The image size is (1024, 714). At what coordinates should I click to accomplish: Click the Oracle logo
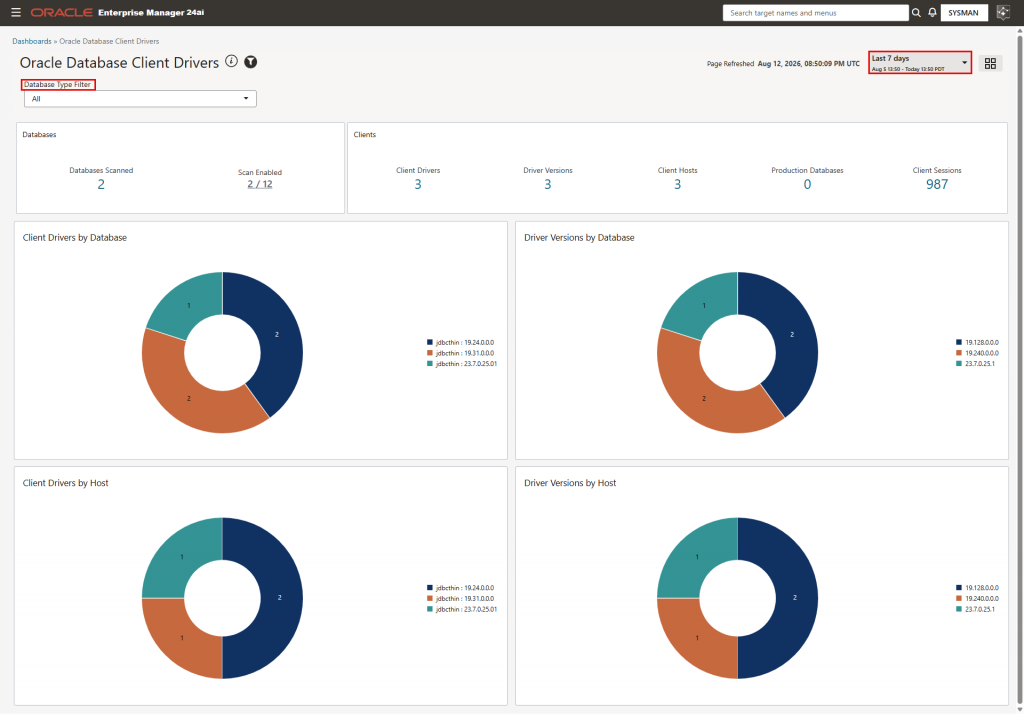pos(61,12)
